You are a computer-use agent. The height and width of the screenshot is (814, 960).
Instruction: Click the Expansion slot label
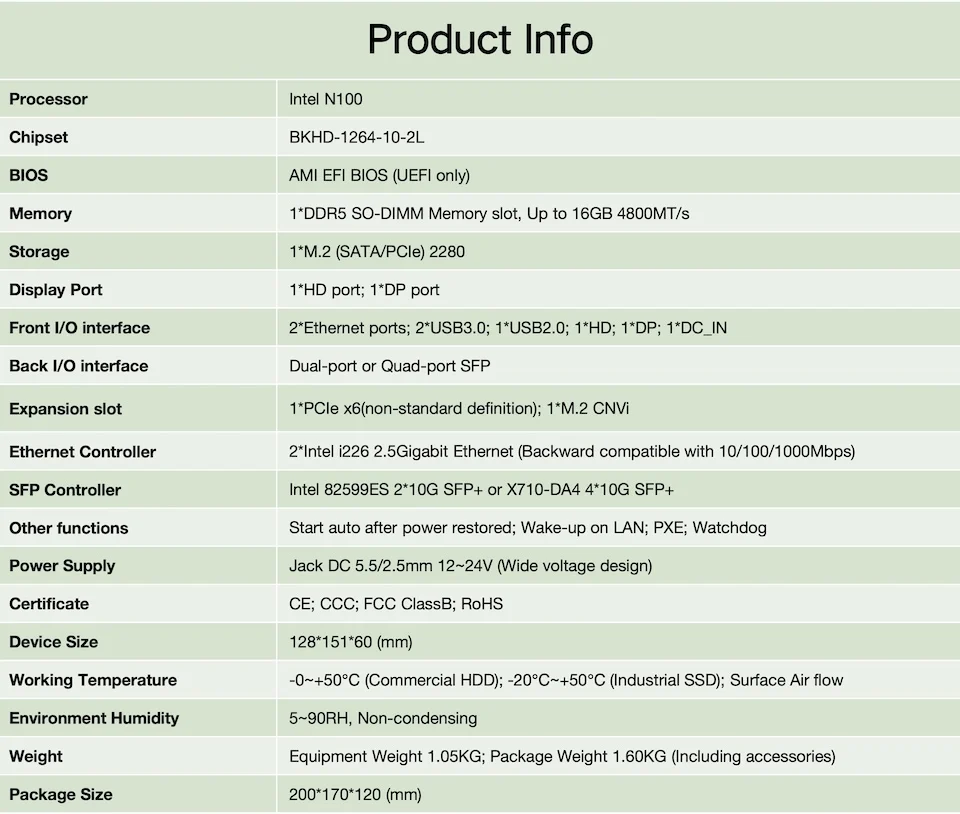coord(65,409)
